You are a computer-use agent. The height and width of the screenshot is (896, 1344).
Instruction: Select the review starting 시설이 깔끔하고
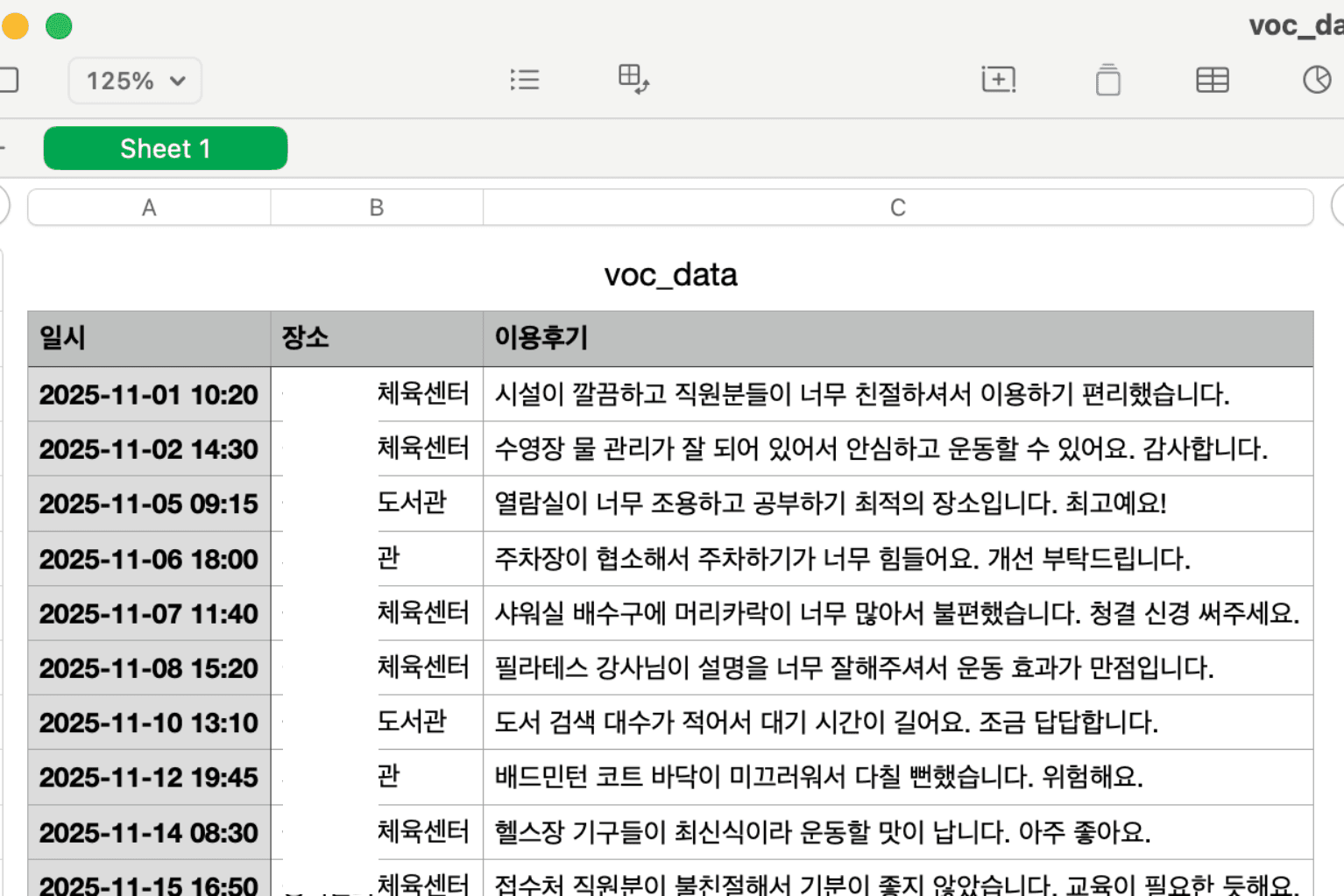(x=898, y=394)
